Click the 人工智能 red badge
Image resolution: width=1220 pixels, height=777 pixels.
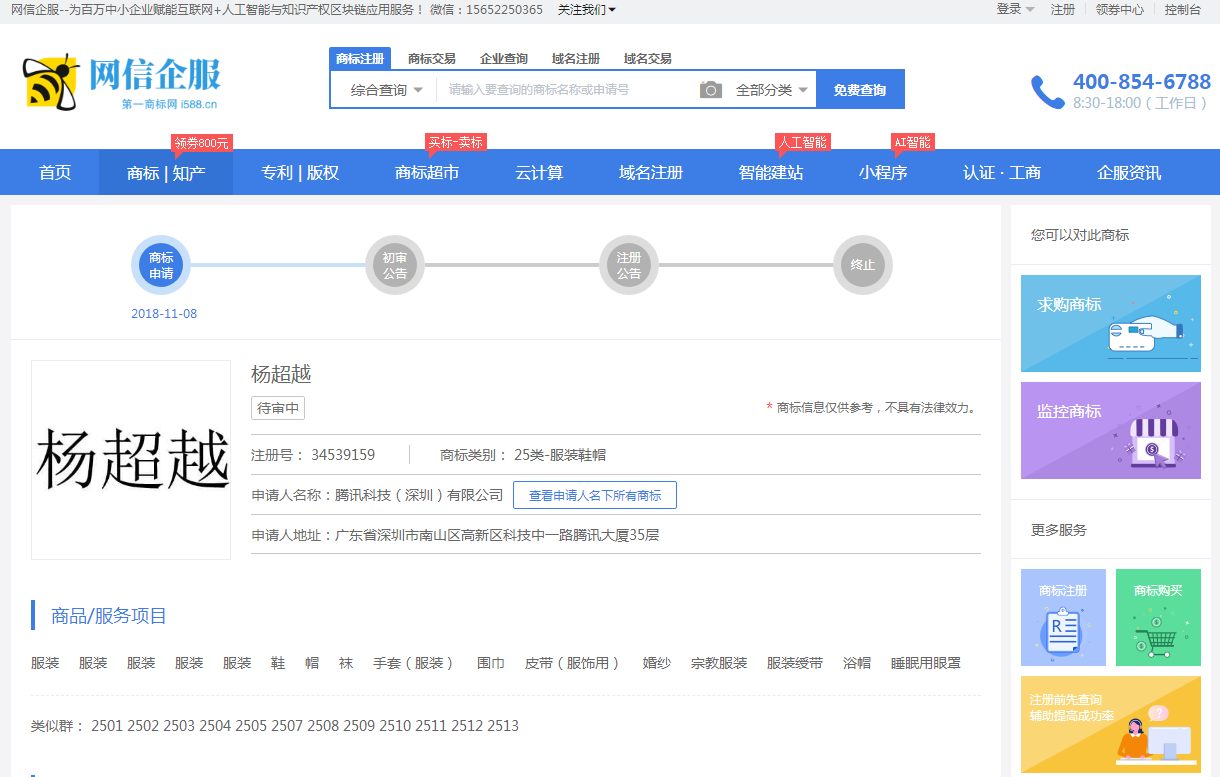tap(803, 143)
